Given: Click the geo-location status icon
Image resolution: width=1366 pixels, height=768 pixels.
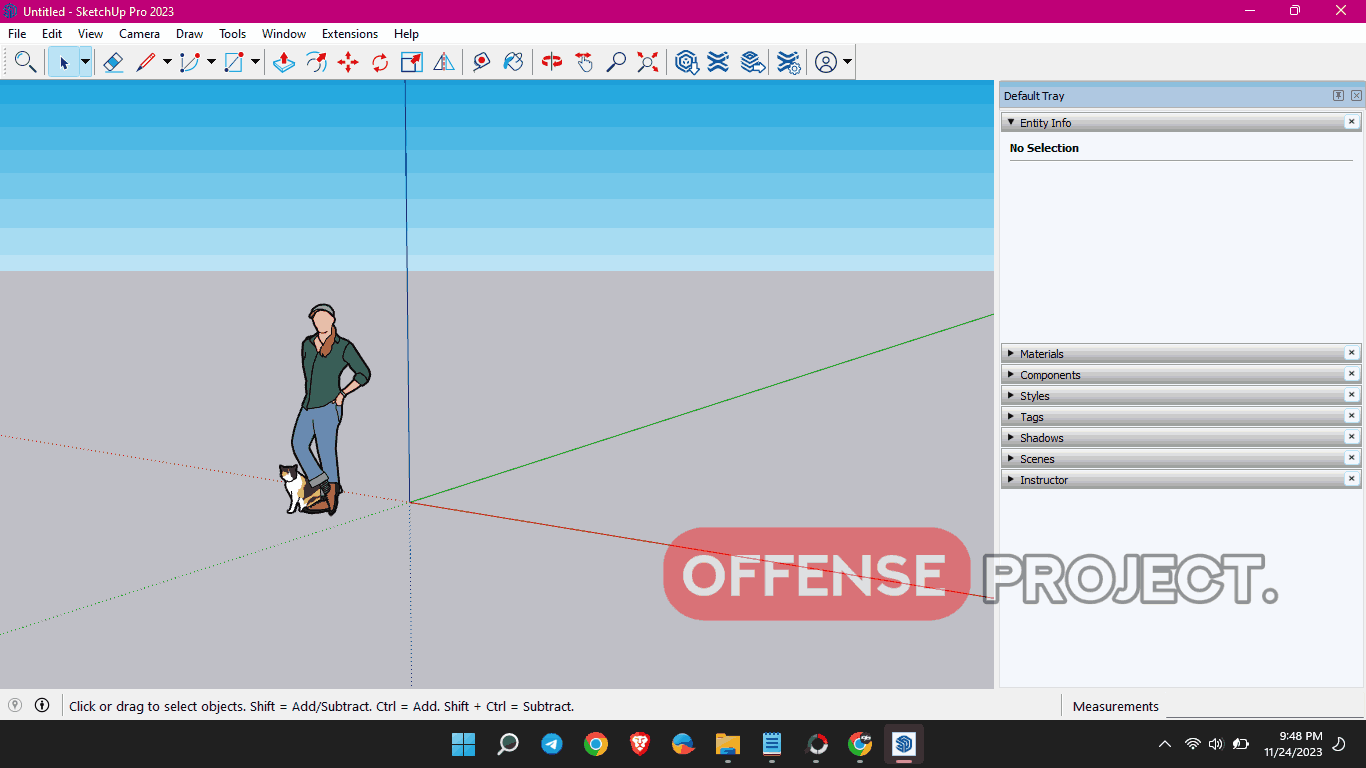Looking at the screenshot, I should [x=15, y=705].
